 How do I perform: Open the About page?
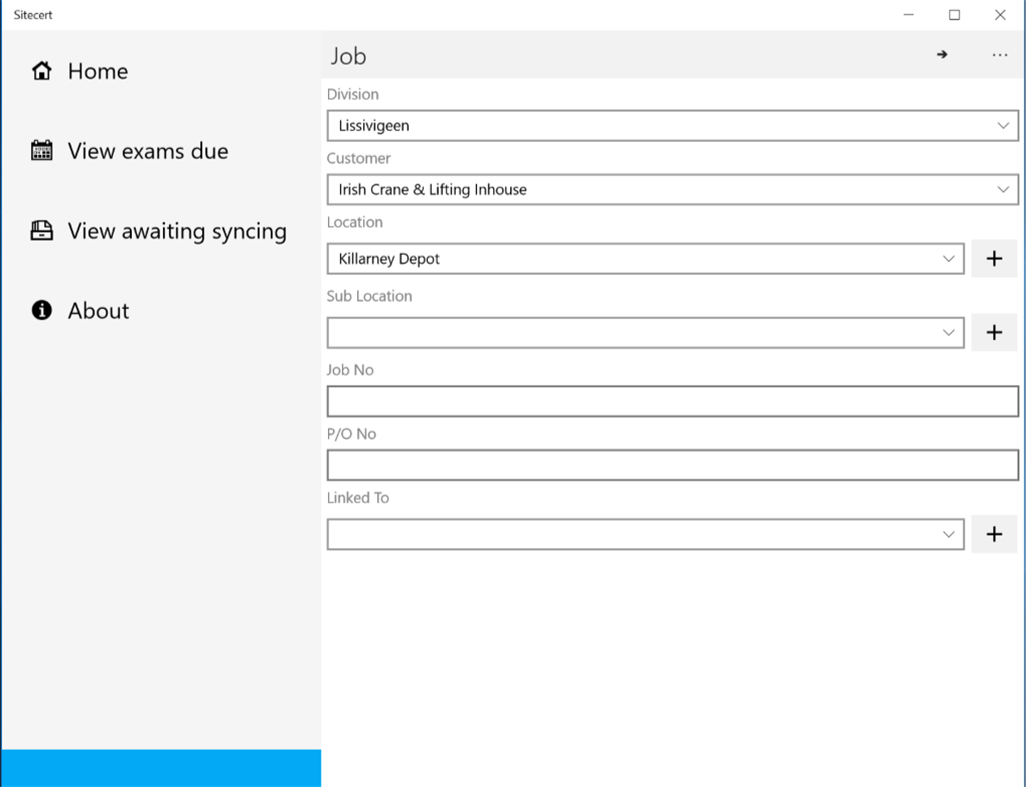point(97,311)
